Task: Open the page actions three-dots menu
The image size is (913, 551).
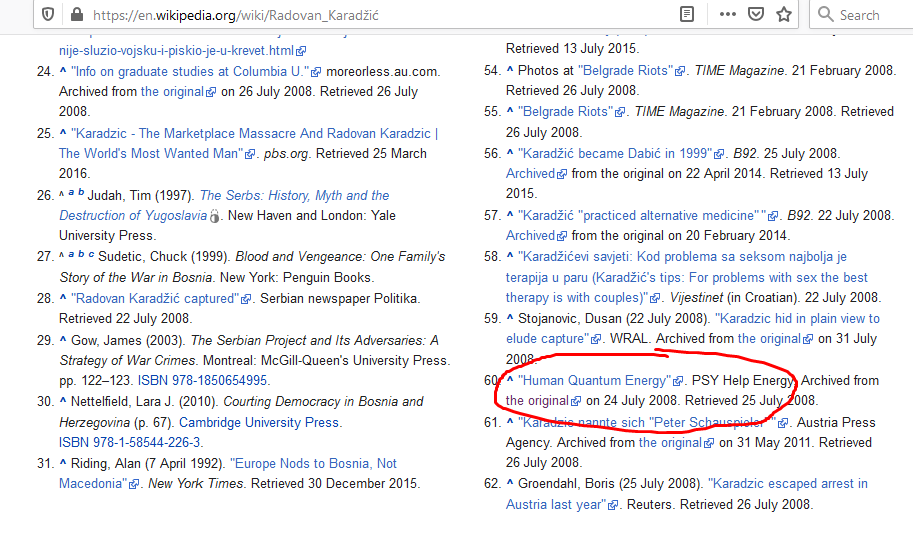Action: [x=728, y=14]
